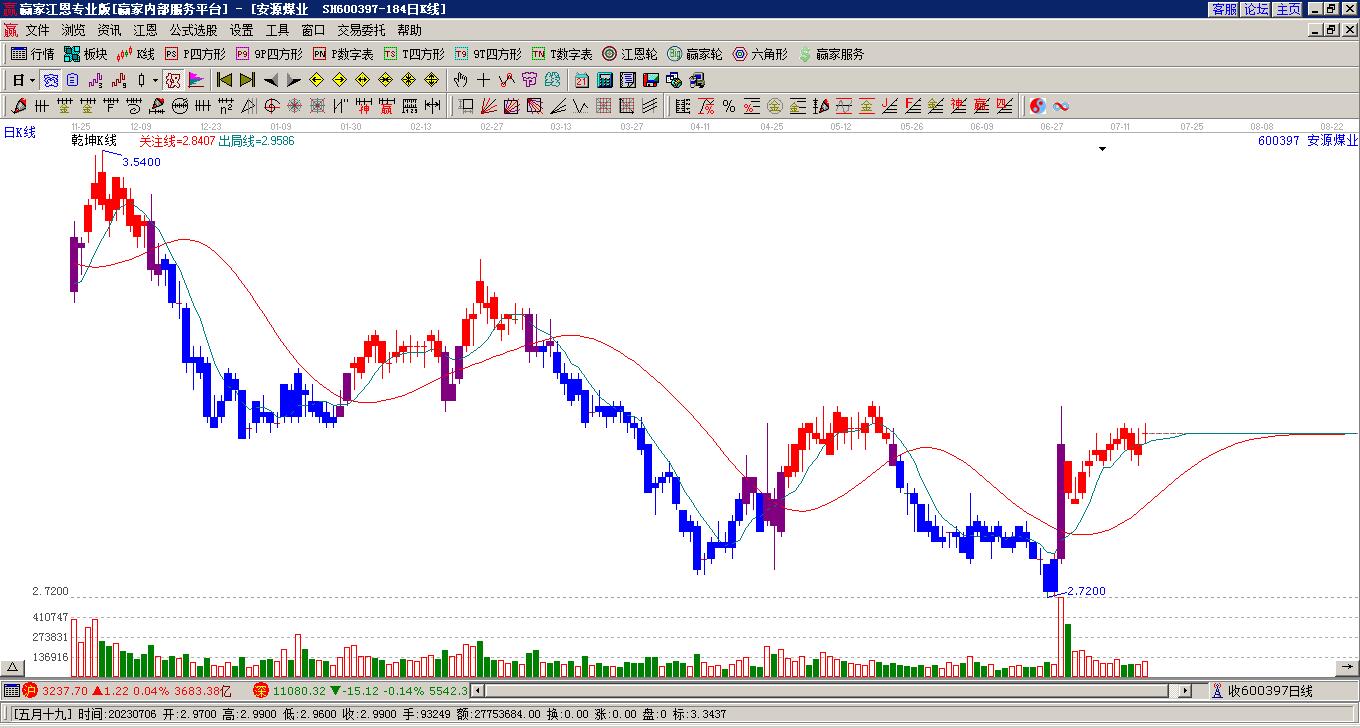Open the 设置 menu
The height and width of the screenshot is (728, 1360).
click(x=241, y=30)
